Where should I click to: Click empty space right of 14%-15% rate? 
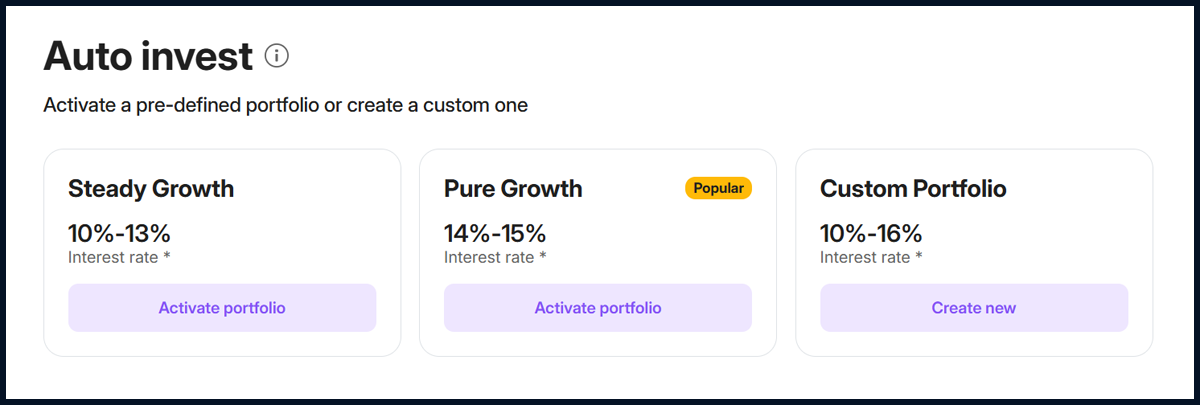(650, 234)
